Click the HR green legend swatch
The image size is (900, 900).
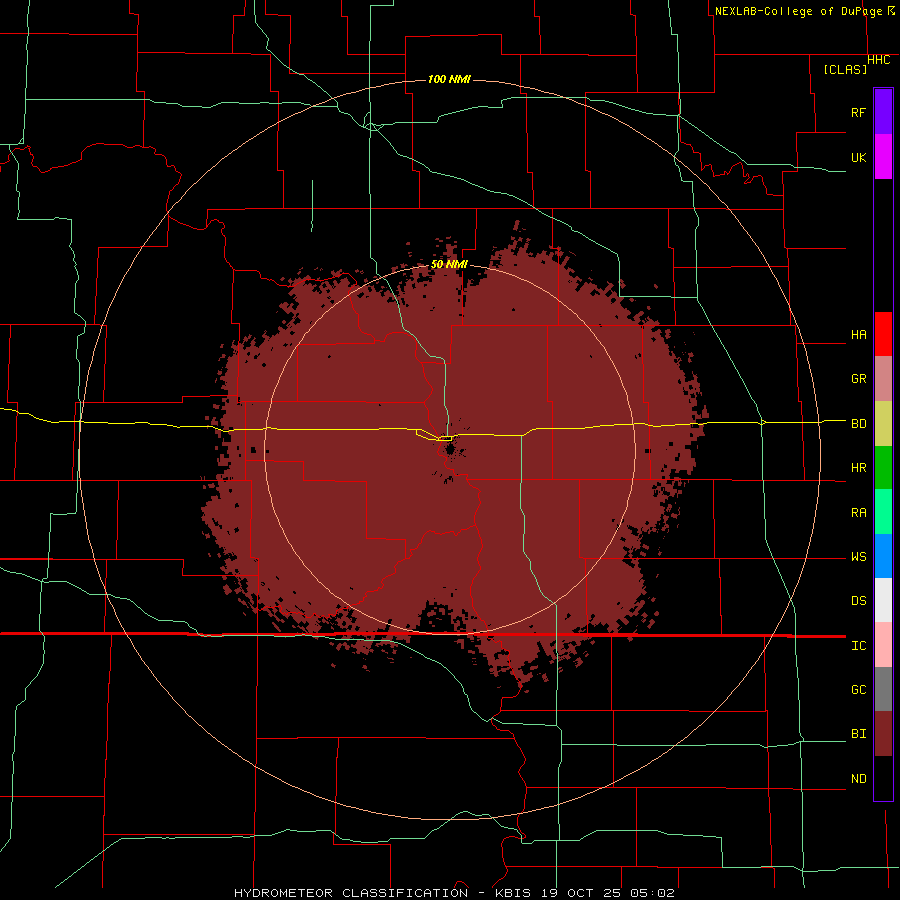click(883, 468)
